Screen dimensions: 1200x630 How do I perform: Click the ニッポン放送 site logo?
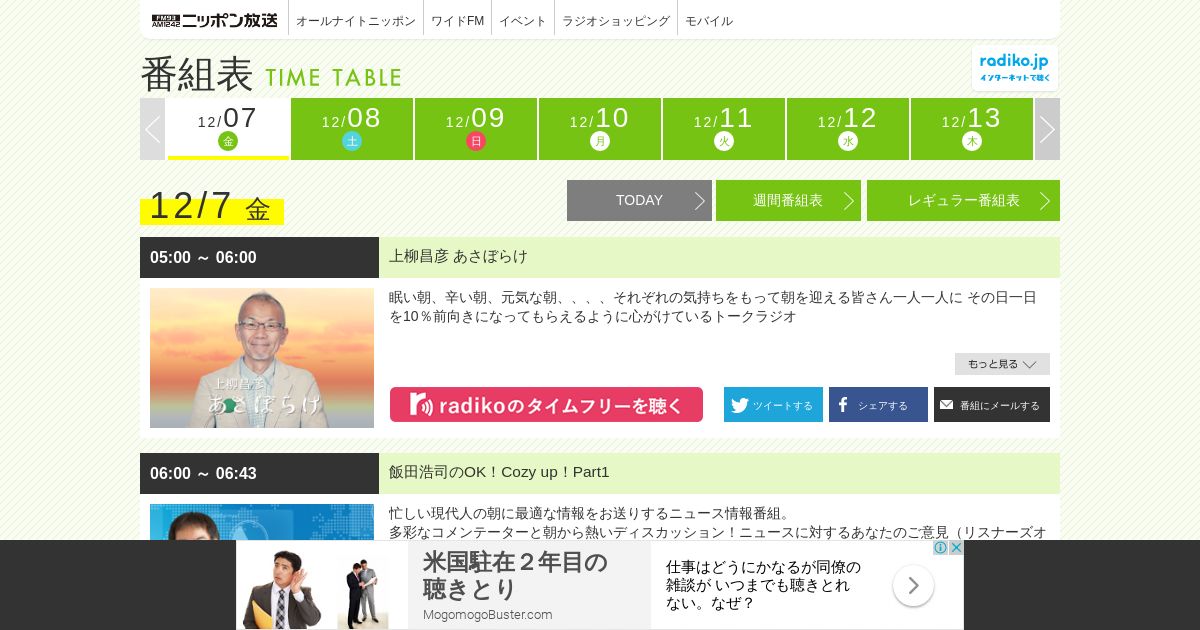tap(215, 20)
